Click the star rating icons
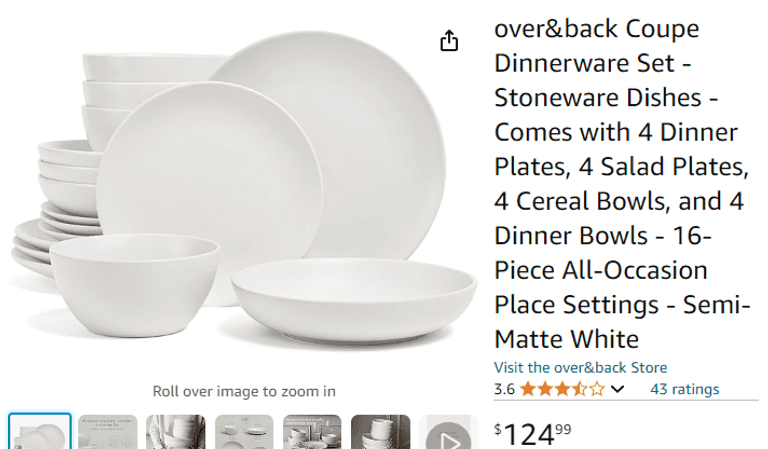Image resolution: width=768 pixels, height=449 pixels. pyautogui.click(x=562, y=389)
